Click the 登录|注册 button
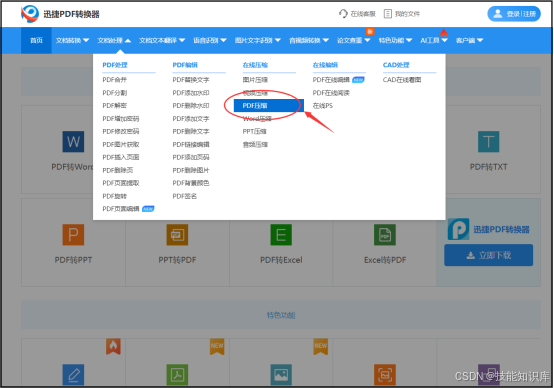The height and width of the screenshot is (388, 554). click(514, 14)
